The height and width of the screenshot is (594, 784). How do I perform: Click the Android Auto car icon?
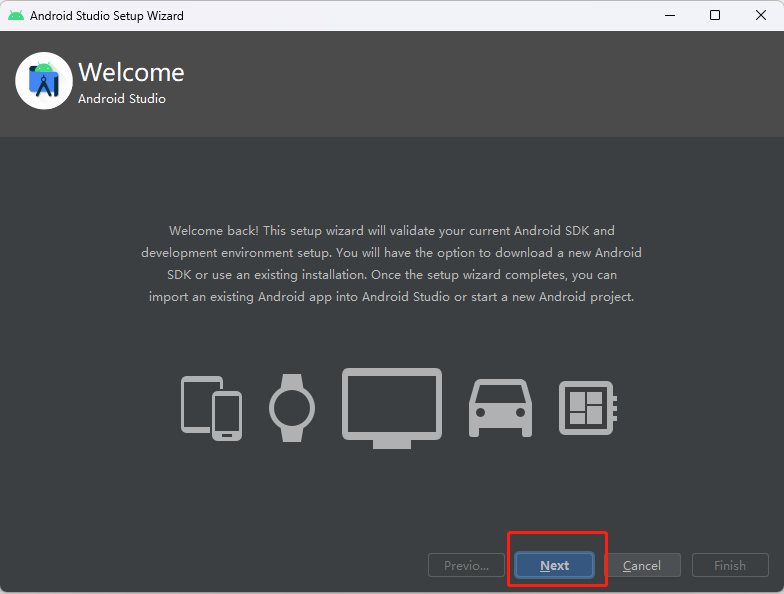click(500, 408)
